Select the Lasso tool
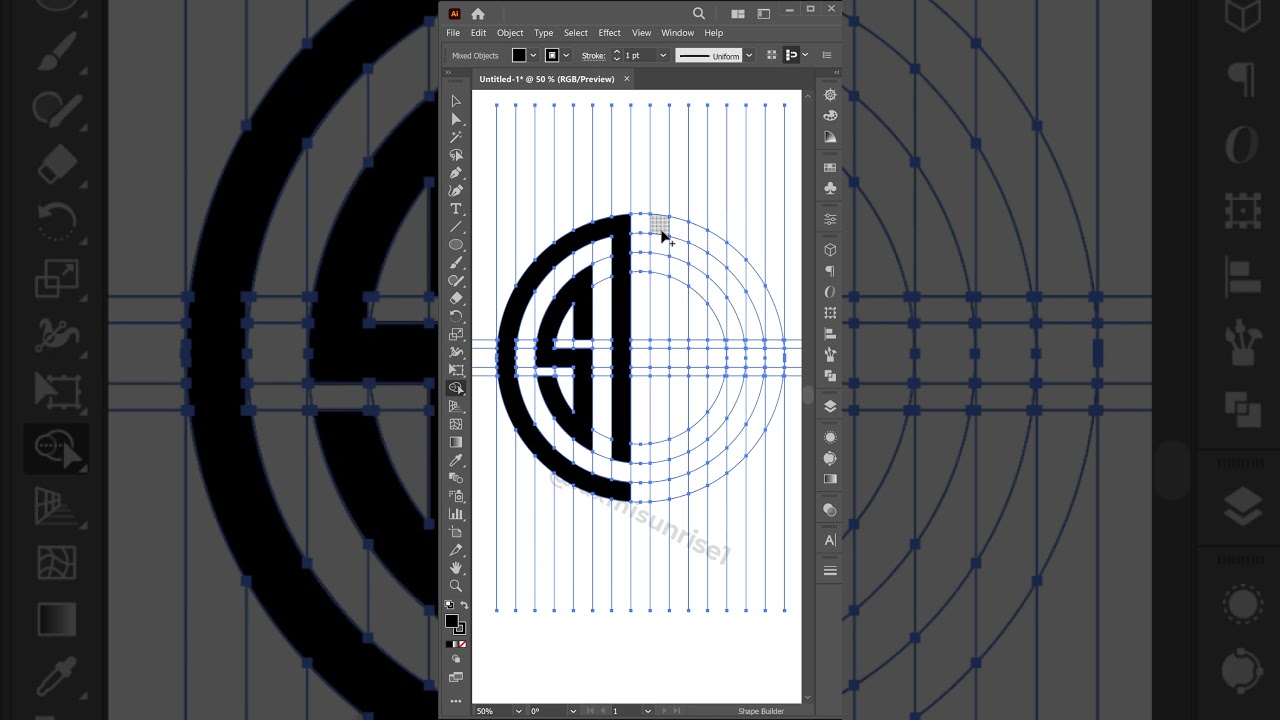The width and height of the screenshot is (1280, 720). pos(456,155)
